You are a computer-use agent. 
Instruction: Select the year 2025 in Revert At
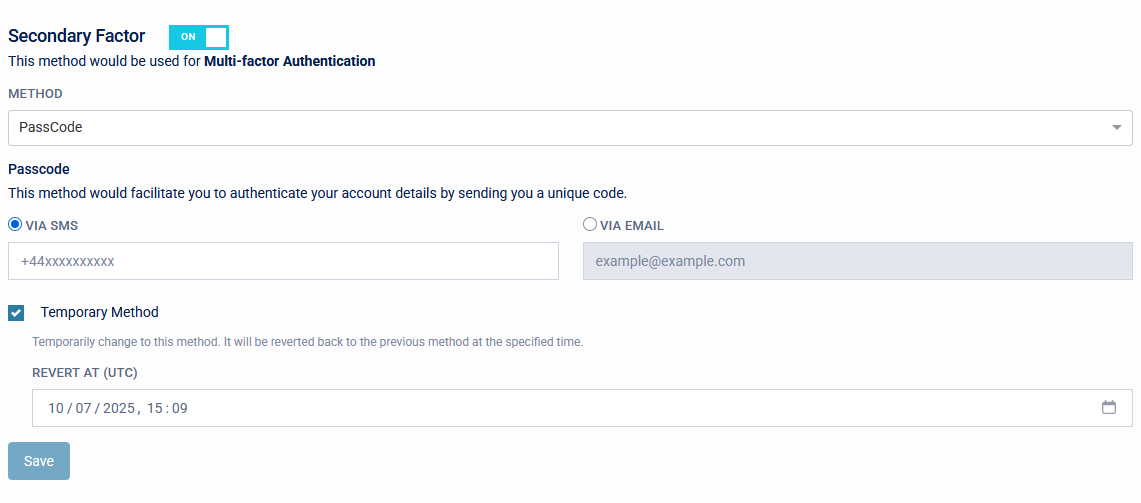pos(119,408)
